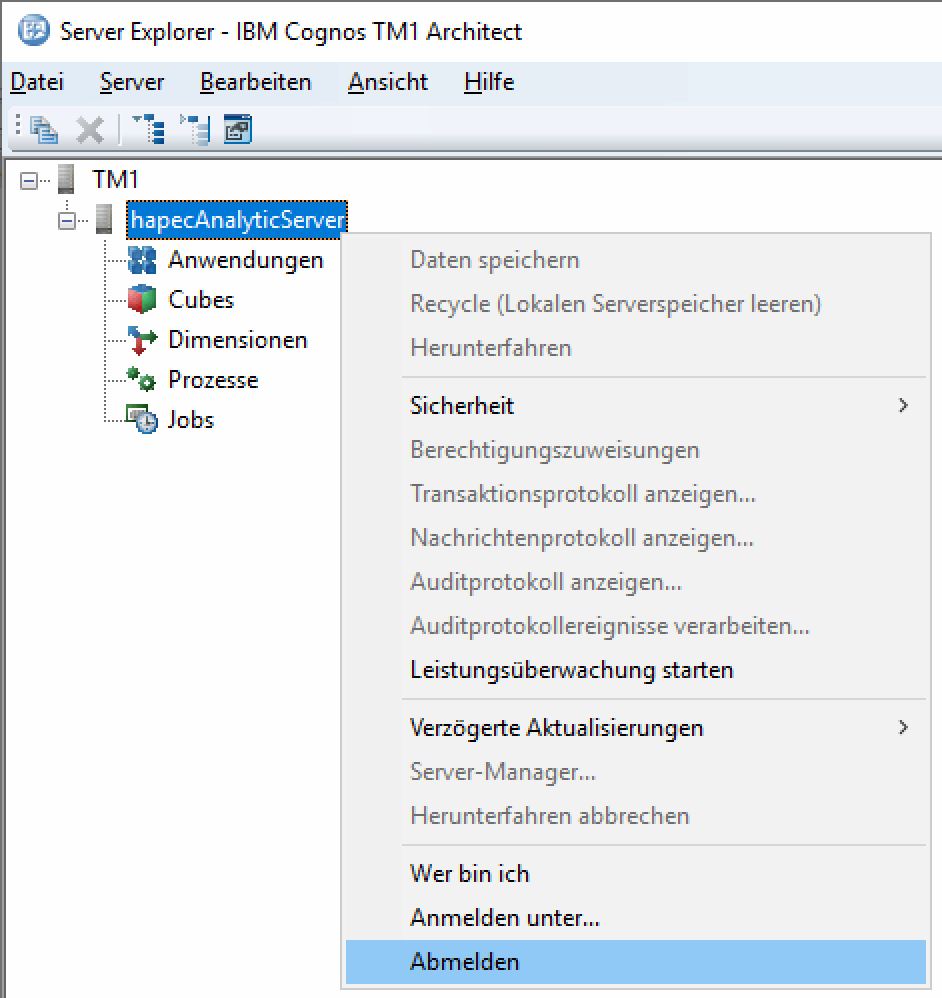Click the properties window toolbar icon
This screenshot has width=942, height=998.
(237, 130)
